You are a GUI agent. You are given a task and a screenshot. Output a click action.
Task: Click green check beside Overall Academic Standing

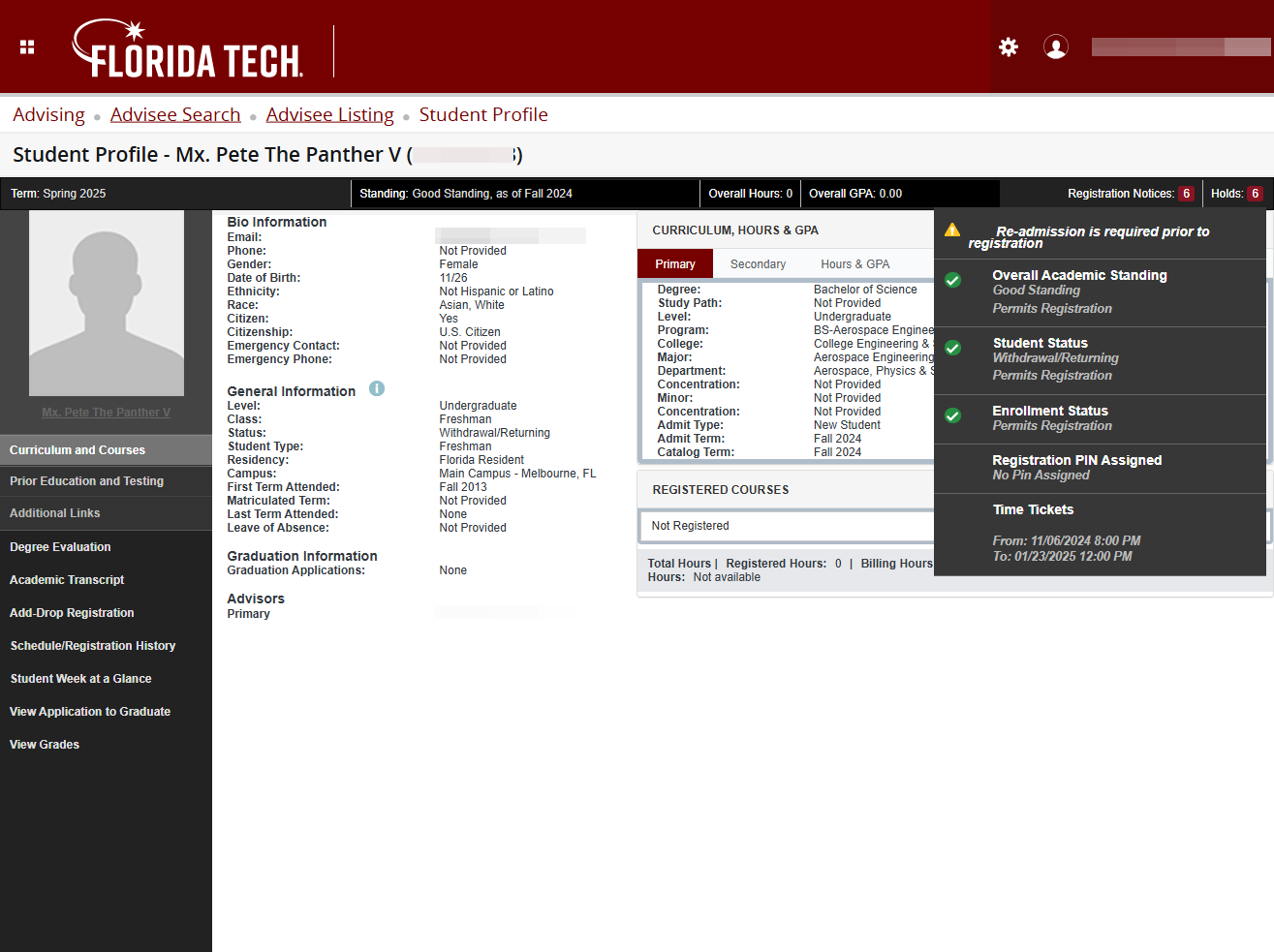point(953,280)
